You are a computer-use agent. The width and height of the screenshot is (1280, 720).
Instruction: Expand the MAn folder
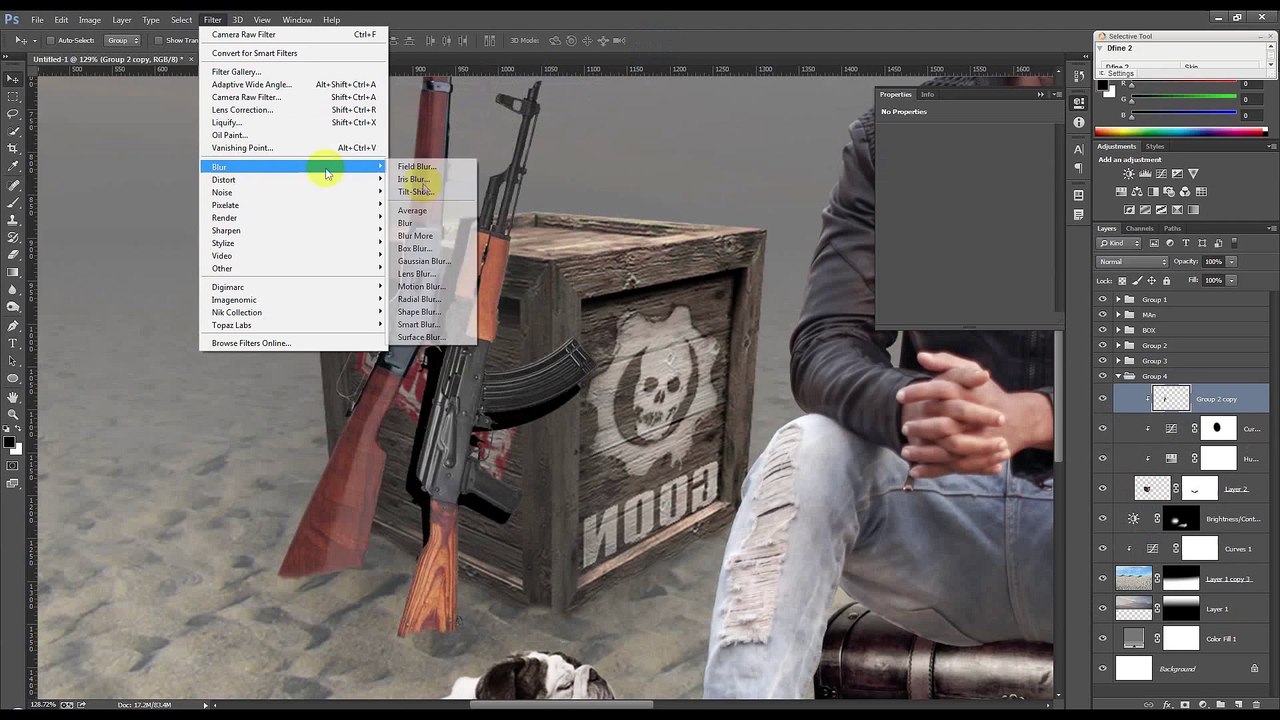[1118, 315]
